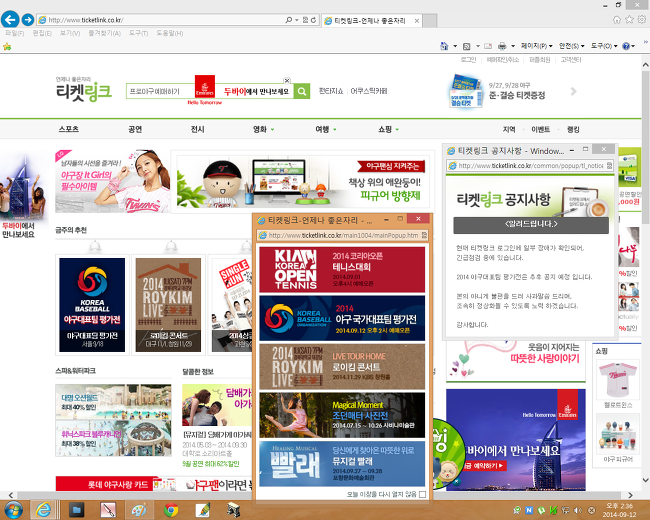The width and height of the screenshot is (650, 520).
Task: Click the 야구대표팀 평가전 recommended card
Action: [92, 305]
